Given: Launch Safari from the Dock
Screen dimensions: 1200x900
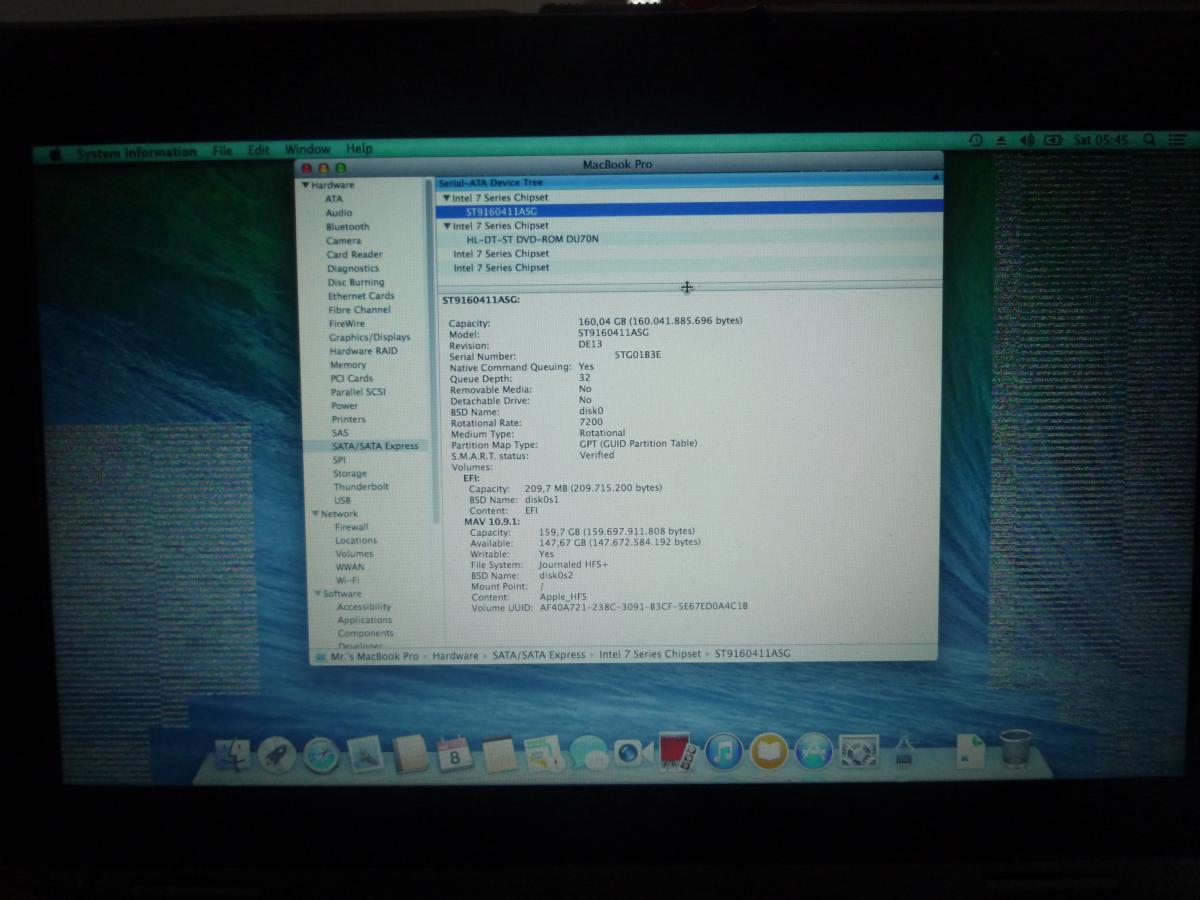Looking at the screenshot, I should 322,755.
